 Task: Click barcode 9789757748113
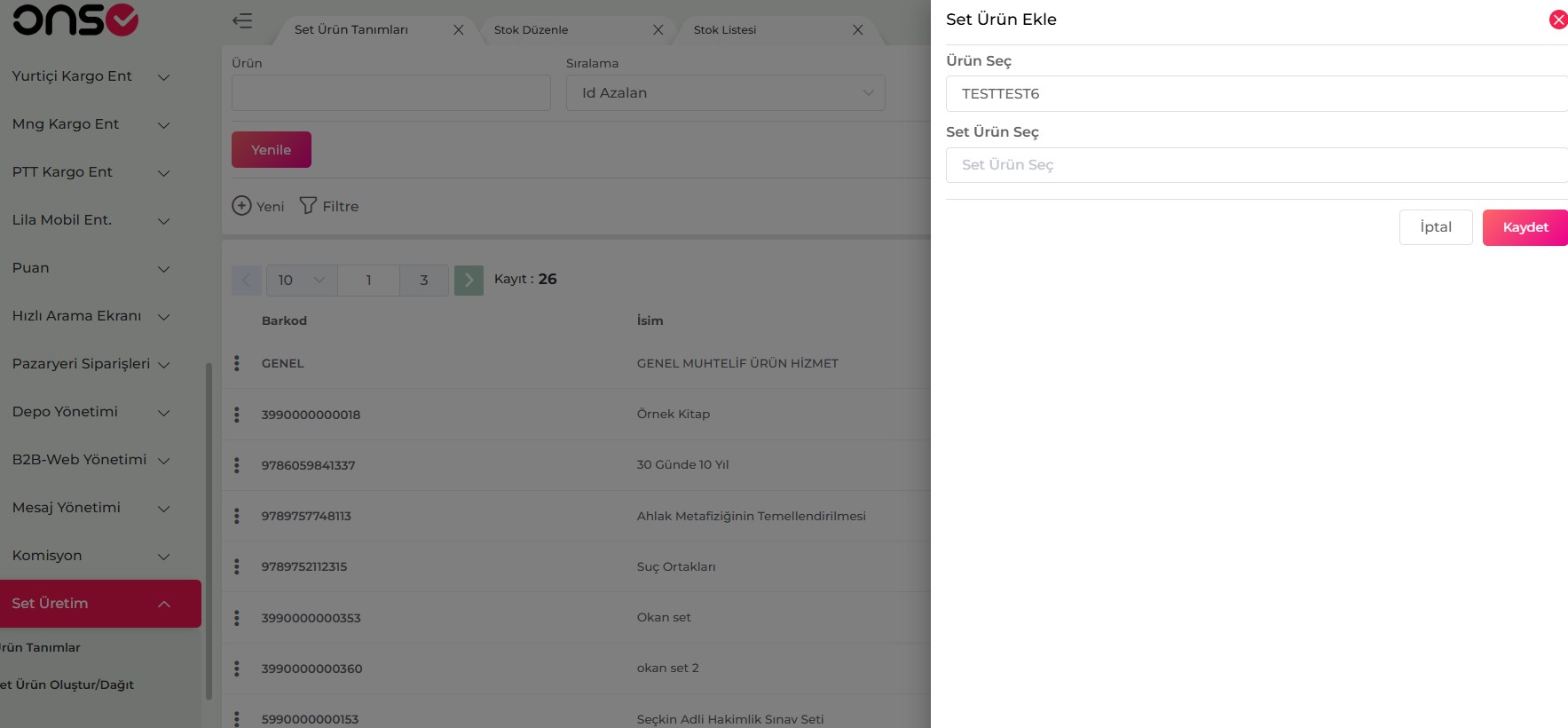pos(306,516)
